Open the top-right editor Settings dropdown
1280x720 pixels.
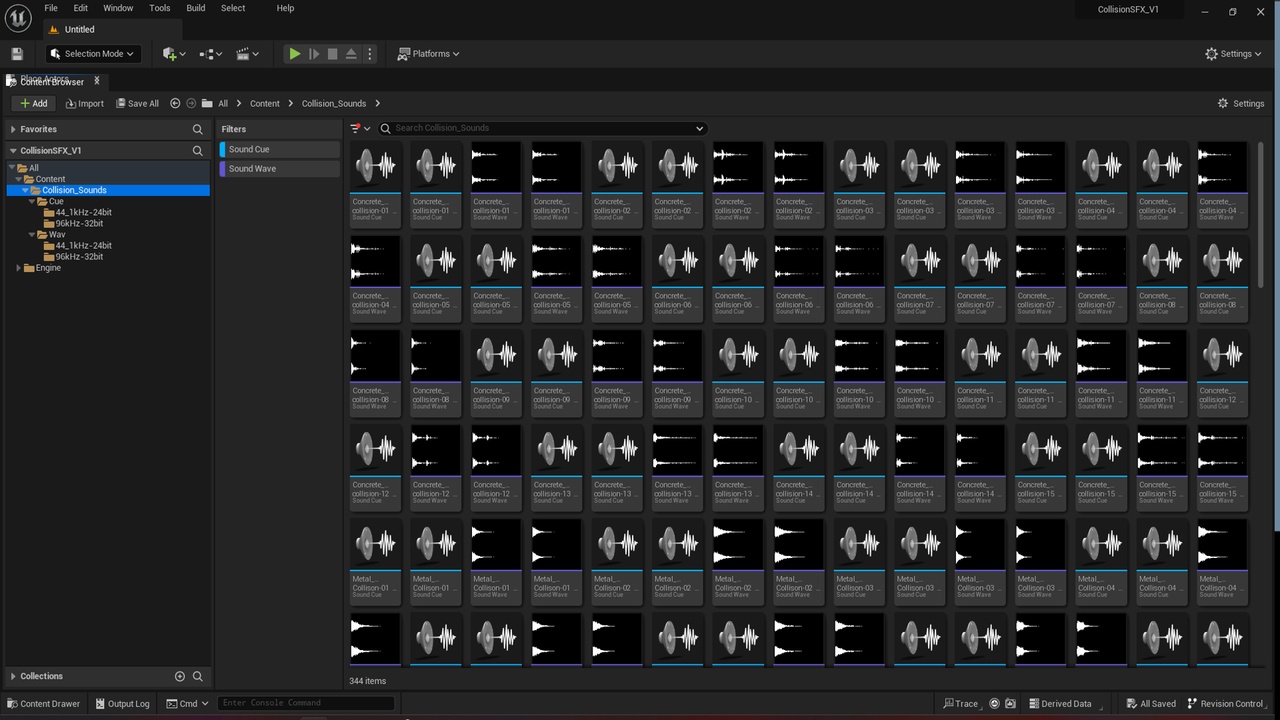pos(1234,54)
